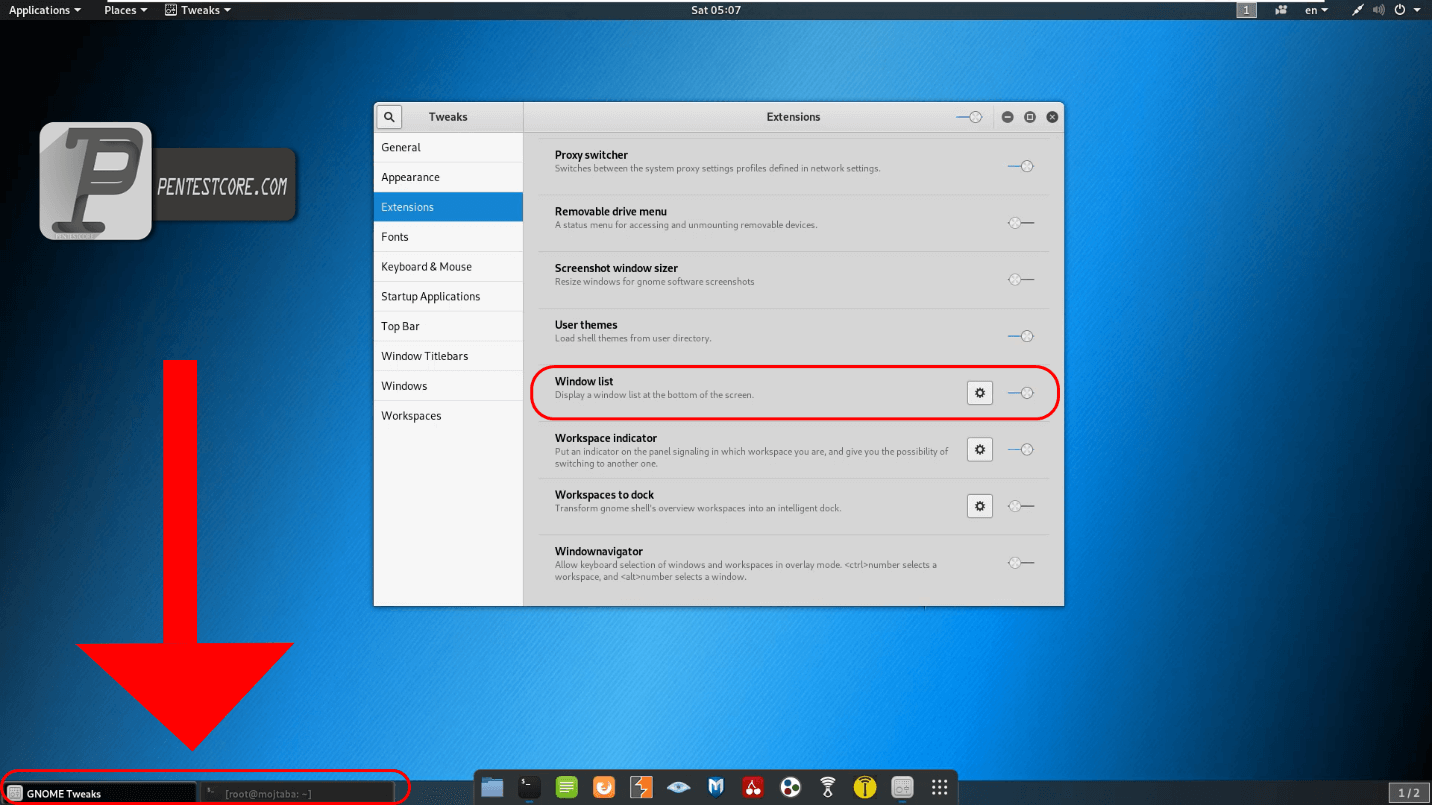
Task: Click the Sat 05:07 clock in top bar
Action: tap(716, 10)
